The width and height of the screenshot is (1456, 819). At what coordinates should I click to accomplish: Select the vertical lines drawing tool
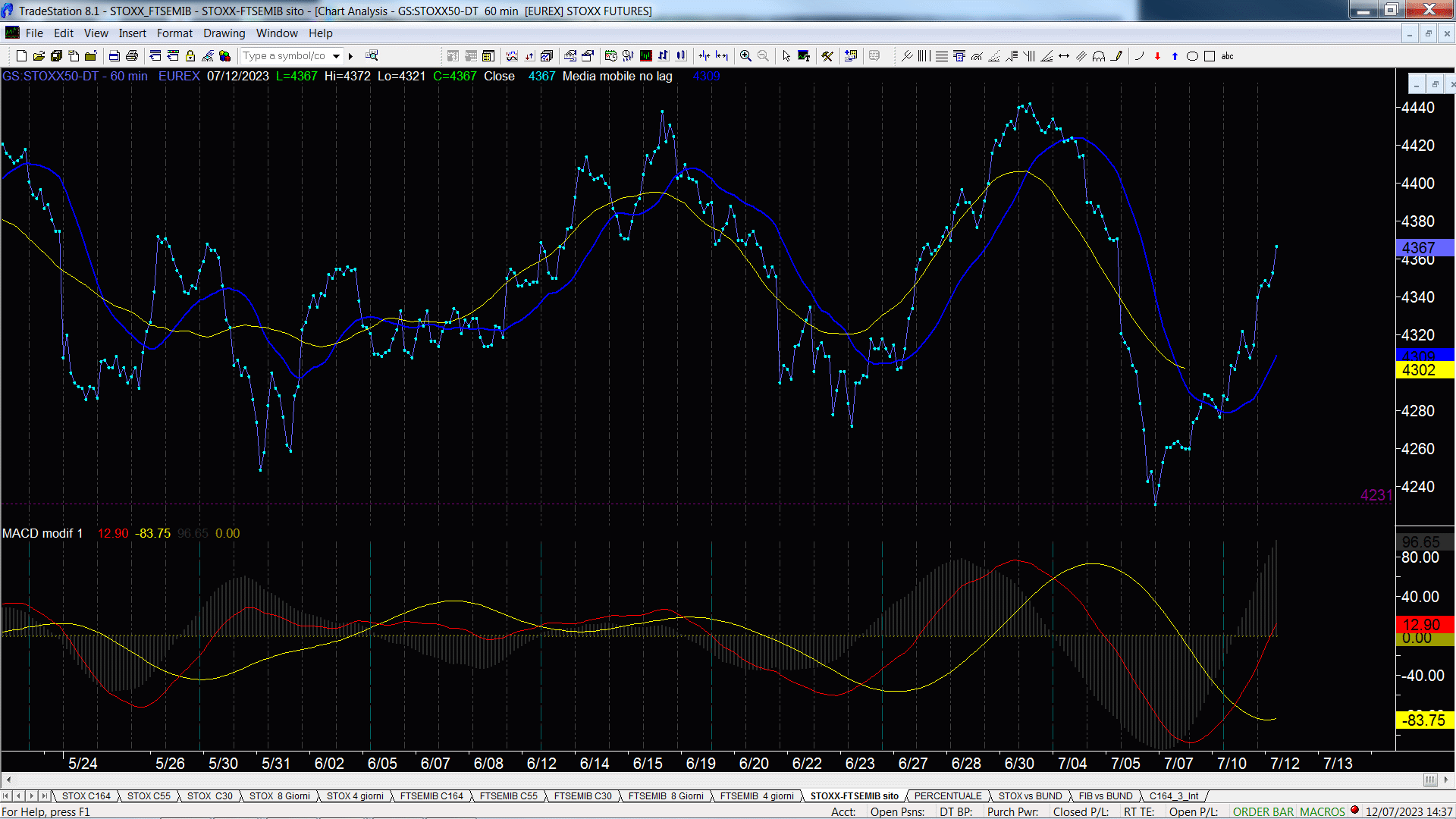[x=924, y=55]
